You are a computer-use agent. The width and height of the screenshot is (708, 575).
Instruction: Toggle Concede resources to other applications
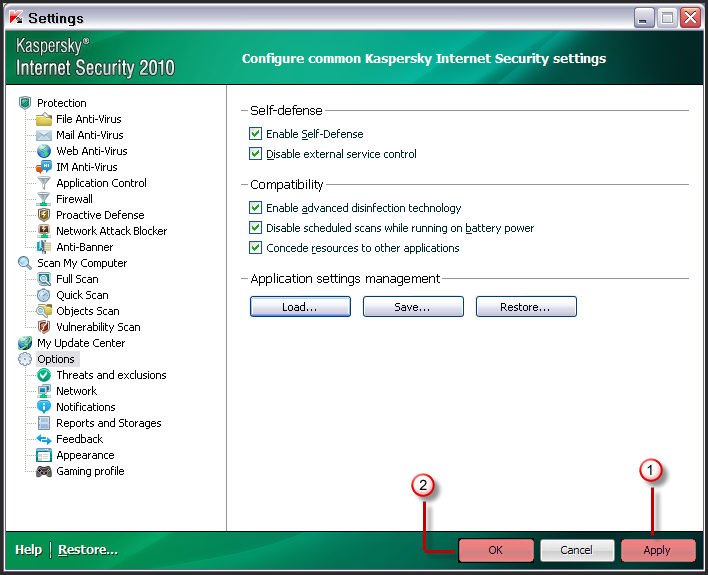click(x=256, y=248)
